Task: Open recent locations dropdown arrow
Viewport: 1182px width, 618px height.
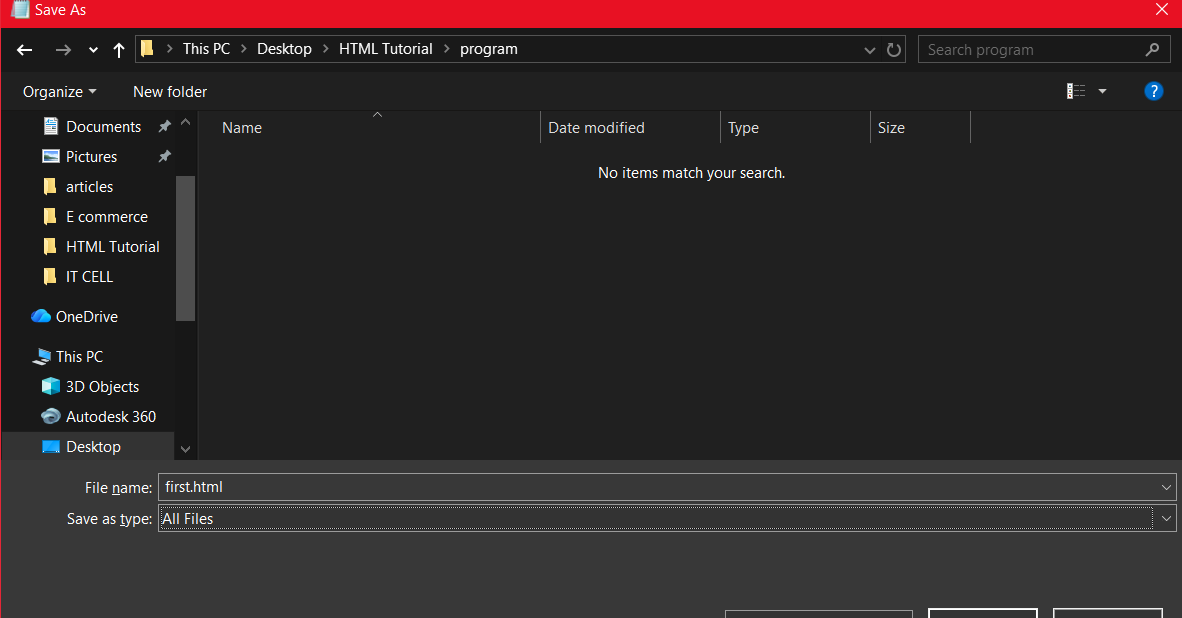Action: (93, 50)
